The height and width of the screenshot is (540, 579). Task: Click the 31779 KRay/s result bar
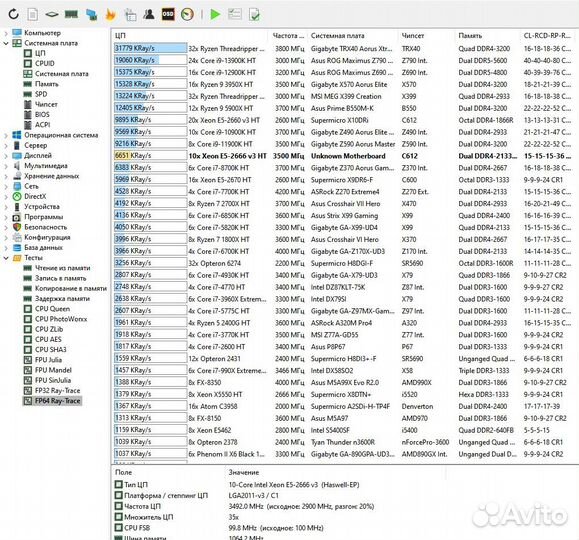click(150, 48)
